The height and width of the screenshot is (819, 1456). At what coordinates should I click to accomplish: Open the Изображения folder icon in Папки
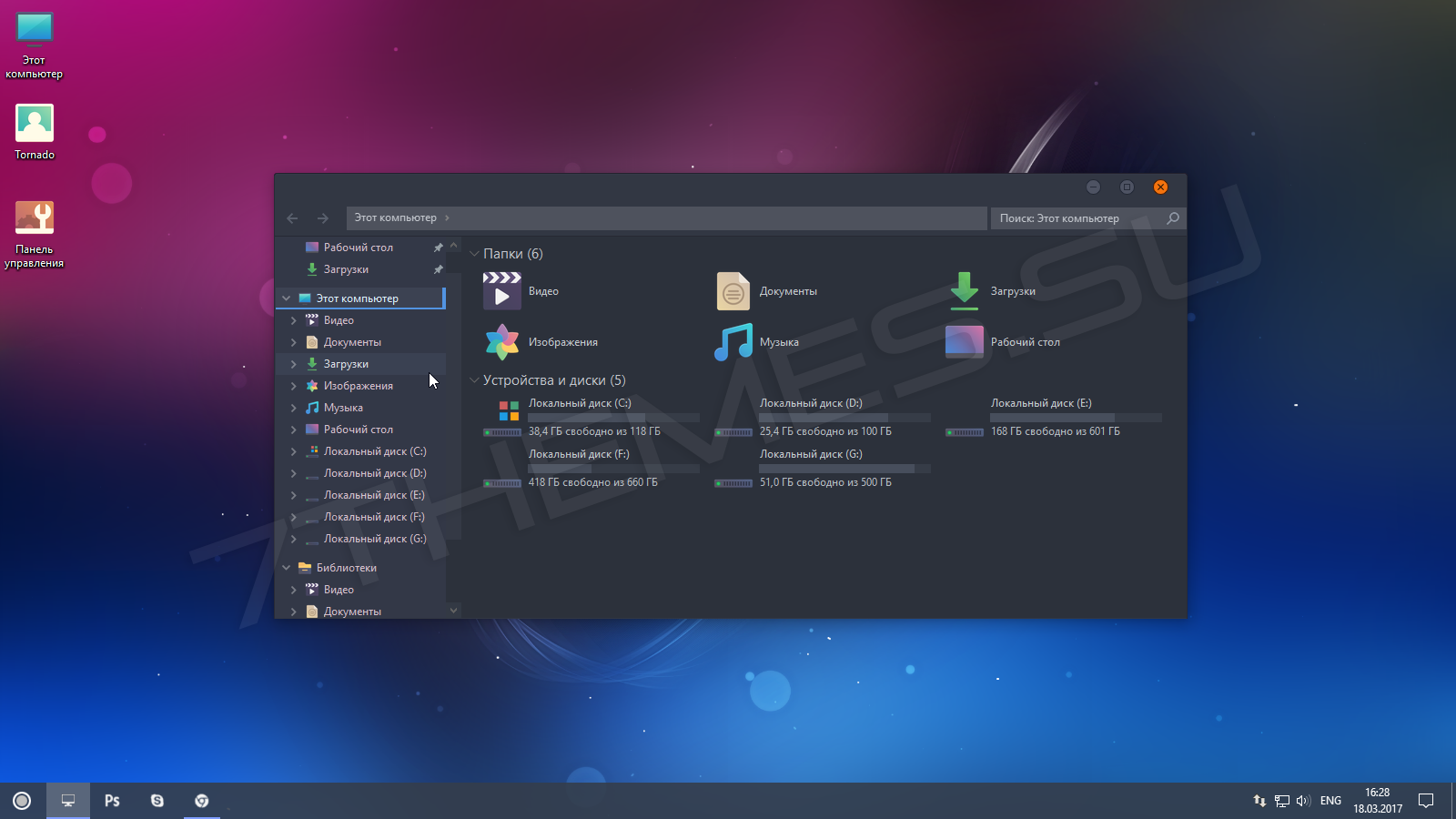click(x=501, y=342)
